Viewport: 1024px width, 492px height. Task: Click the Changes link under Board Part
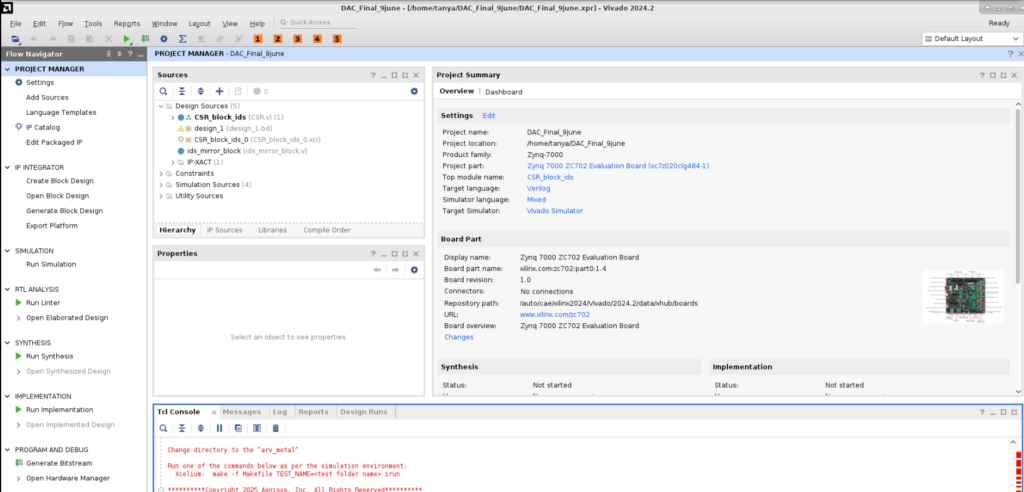[458, 337]
